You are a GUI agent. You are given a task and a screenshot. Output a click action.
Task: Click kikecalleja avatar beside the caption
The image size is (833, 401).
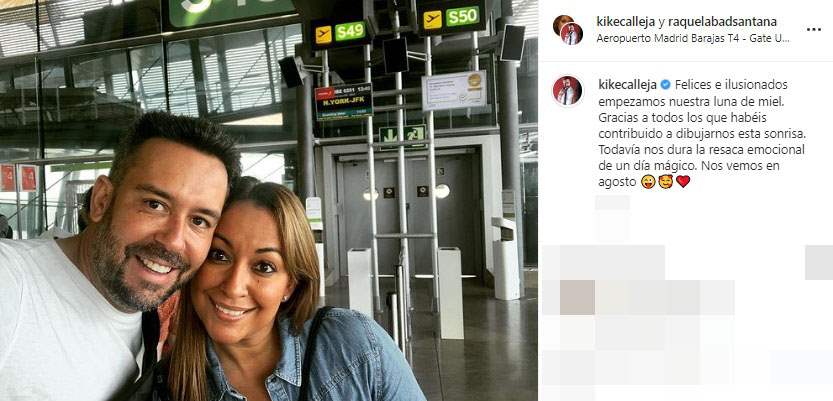click(x=567, y=91)
